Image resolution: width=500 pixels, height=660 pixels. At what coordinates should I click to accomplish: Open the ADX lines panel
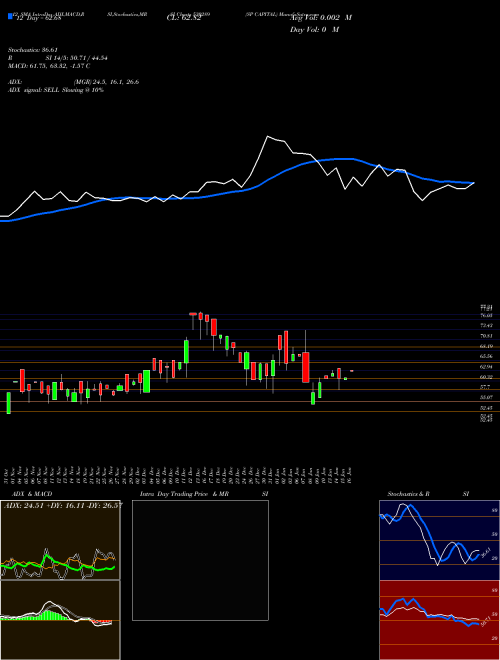click(x=60, y=540)
